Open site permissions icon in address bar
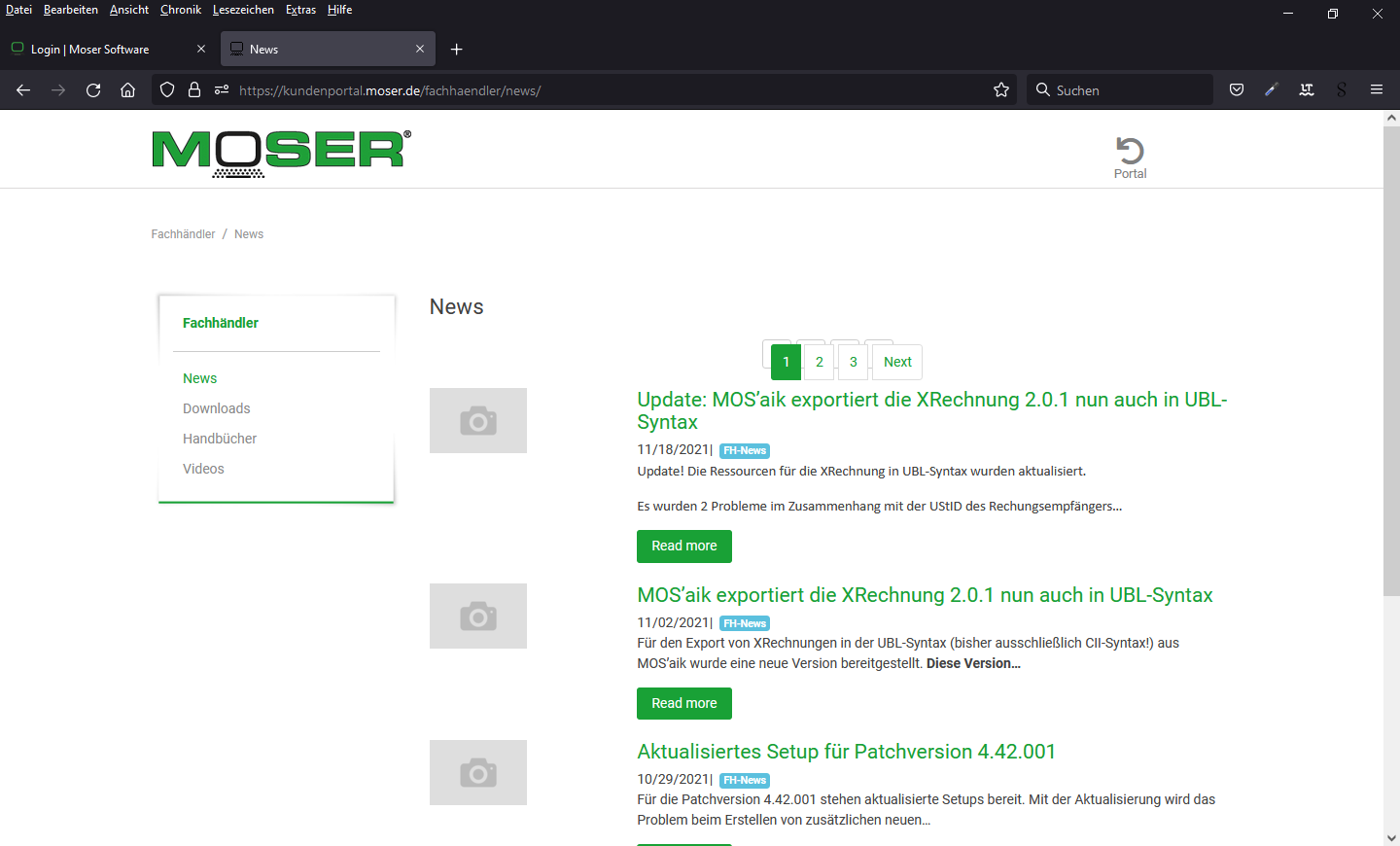 click(222, 90)
